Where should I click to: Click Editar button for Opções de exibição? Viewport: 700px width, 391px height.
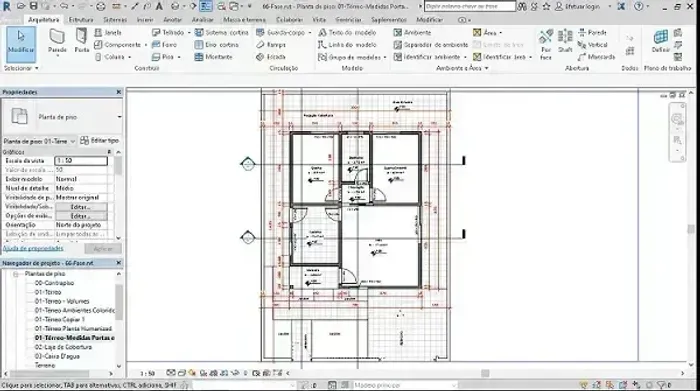click(81, 216)
